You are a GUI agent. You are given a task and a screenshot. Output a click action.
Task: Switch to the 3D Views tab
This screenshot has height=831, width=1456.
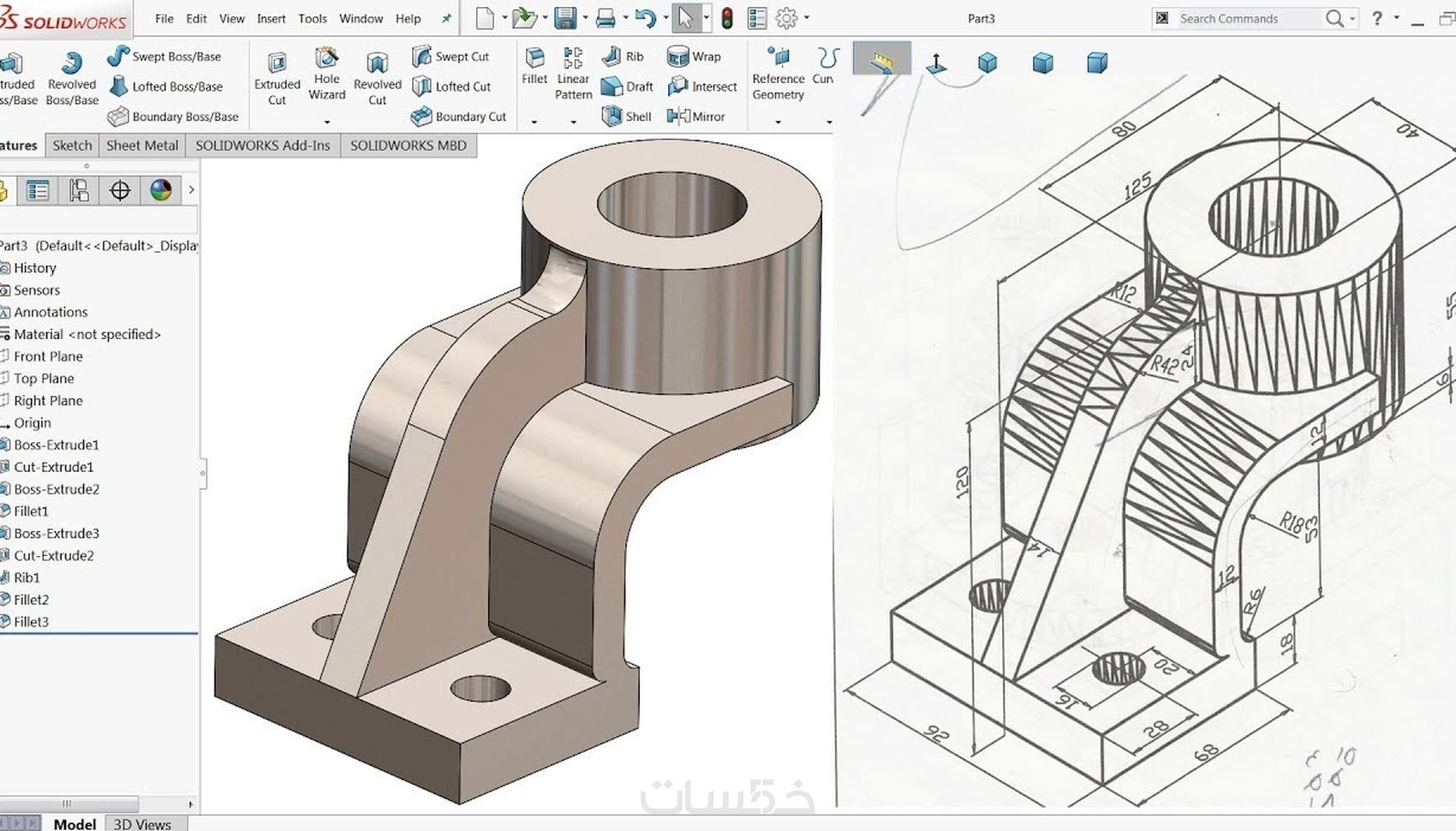pyautogui.click(x=142, y=824)
